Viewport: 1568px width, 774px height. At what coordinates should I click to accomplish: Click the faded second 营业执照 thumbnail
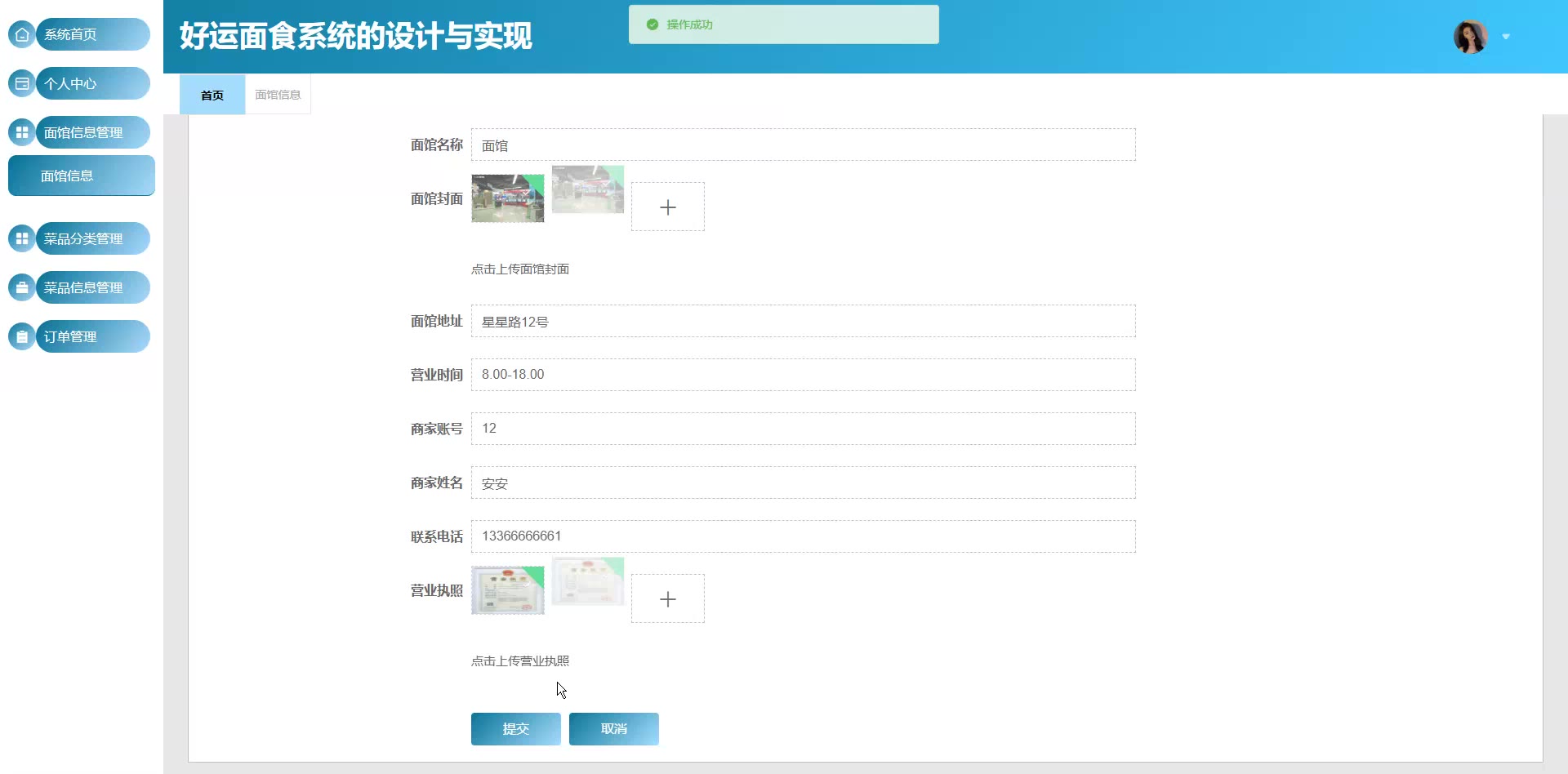pyautogui.click(x=588, y=581)
